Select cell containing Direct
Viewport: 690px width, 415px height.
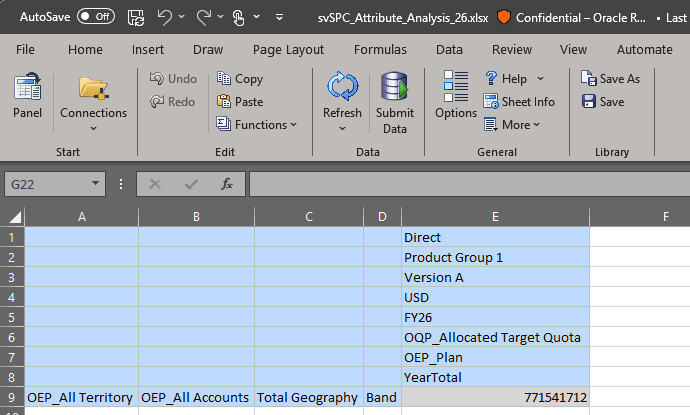pyautogui.click(x=495, y=237)
